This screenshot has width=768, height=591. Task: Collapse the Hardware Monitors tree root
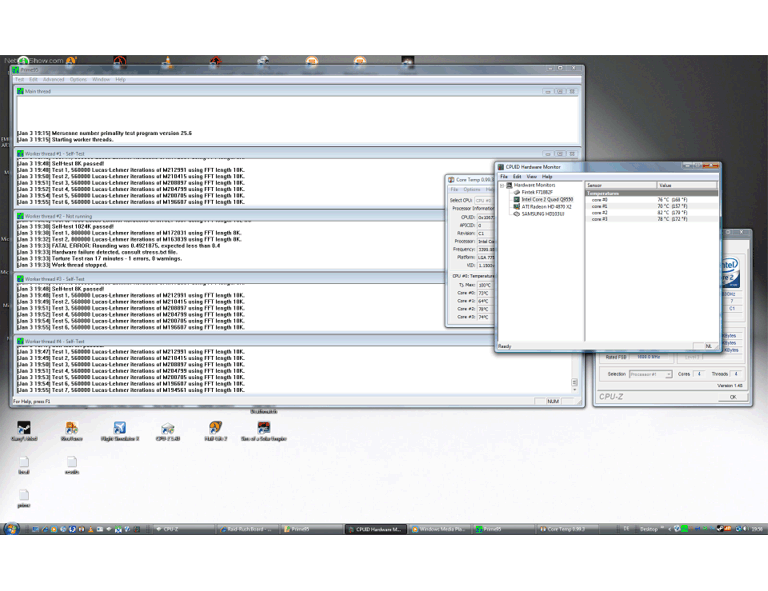(503, 185)
